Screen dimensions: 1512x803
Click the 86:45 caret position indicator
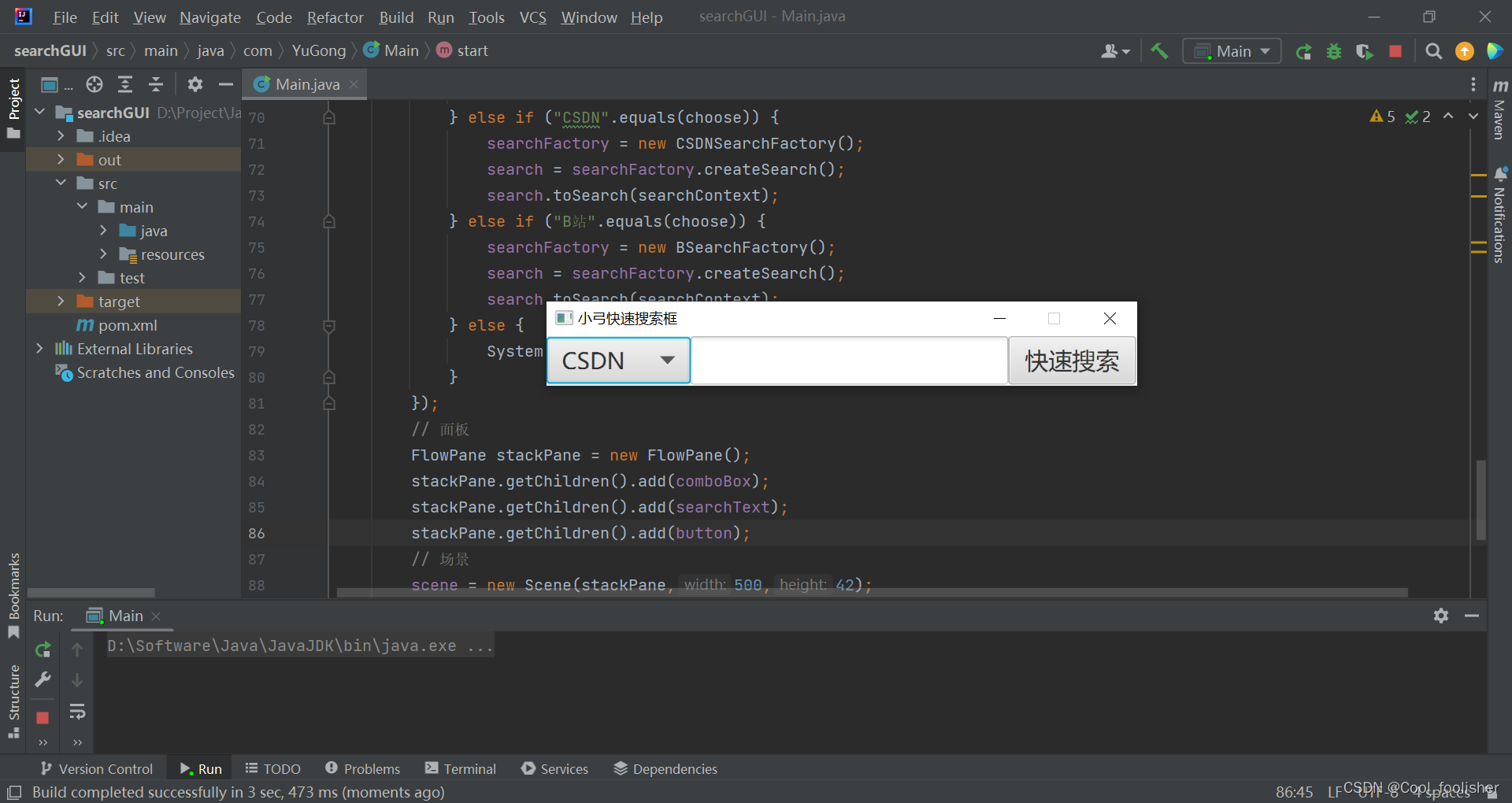[1294, 792]
